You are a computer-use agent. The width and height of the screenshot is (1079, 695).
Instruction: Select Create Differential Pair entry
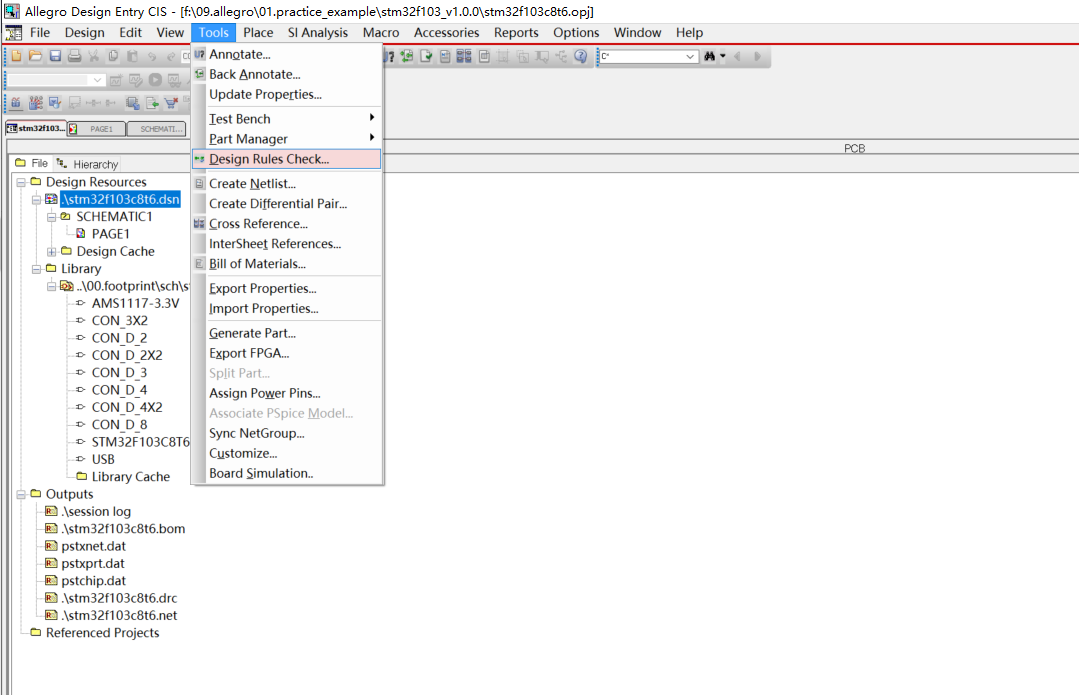286,204
